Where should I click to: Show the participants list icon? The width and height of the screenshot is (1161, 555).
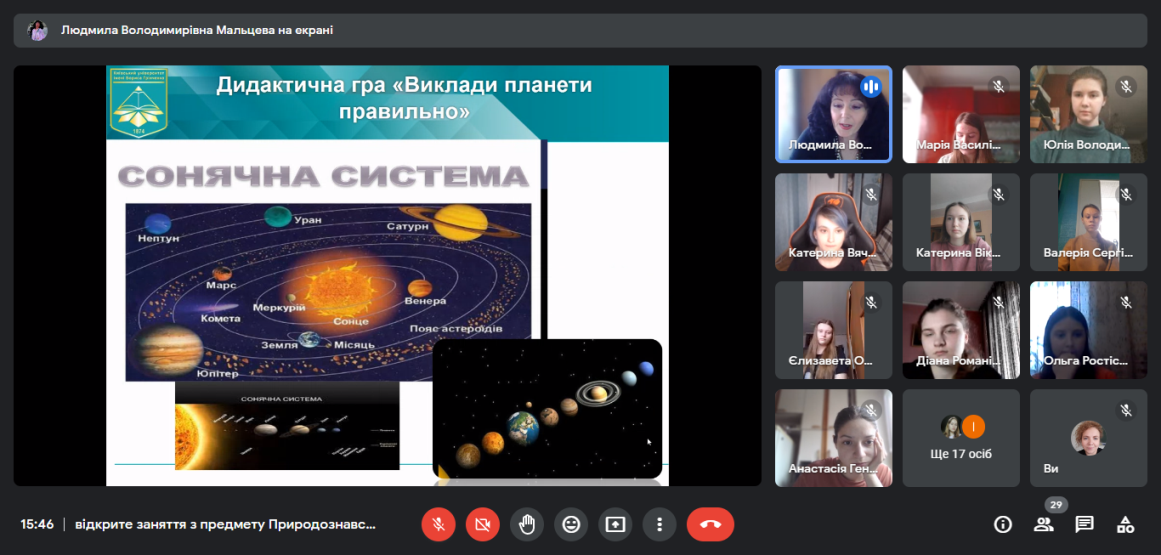click(x=1044, y=524)
